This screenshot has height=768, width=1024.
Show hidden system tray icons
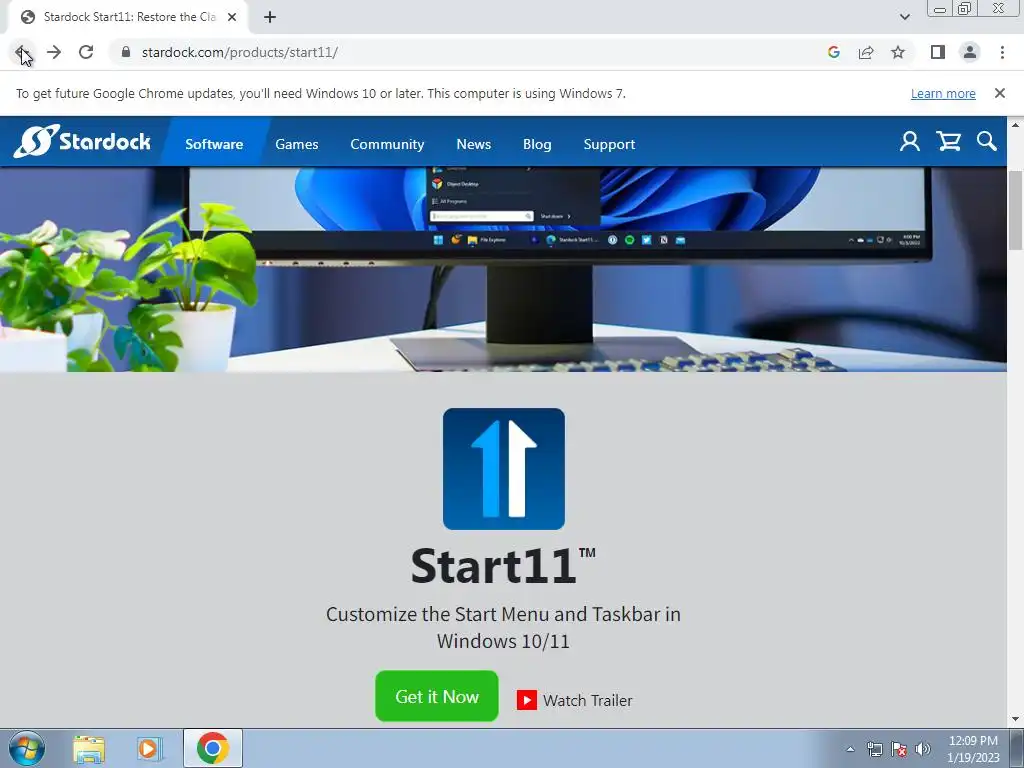click(x=850, y=750)
